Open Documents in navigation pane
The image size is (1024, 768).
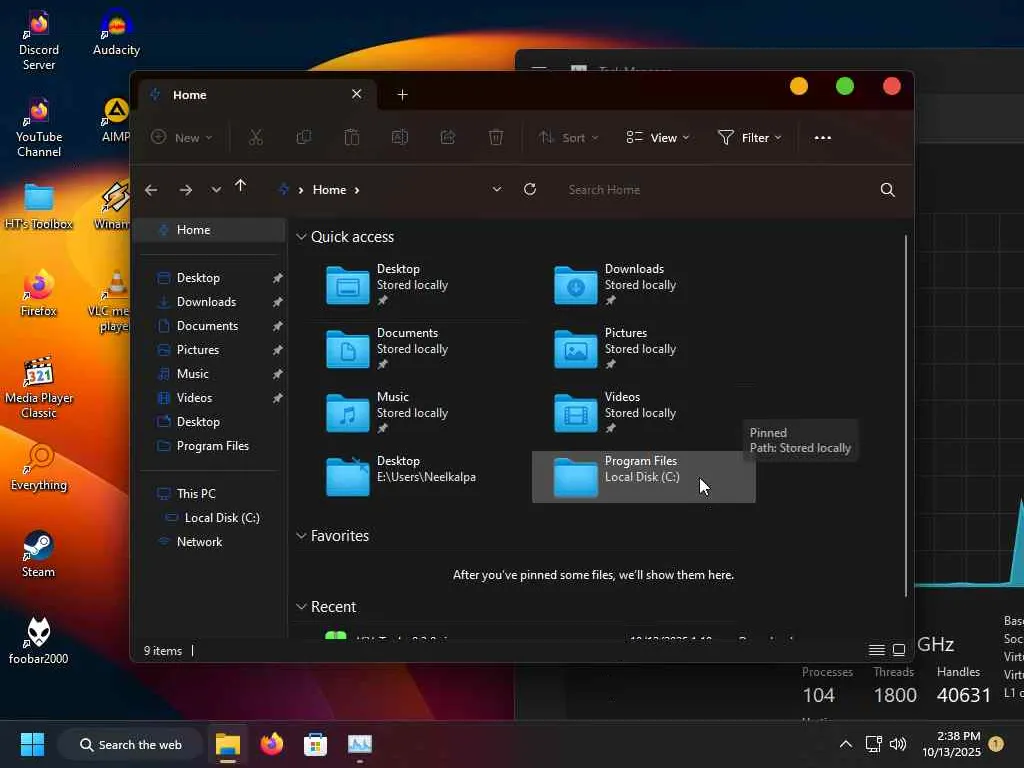tap(210, 326)
